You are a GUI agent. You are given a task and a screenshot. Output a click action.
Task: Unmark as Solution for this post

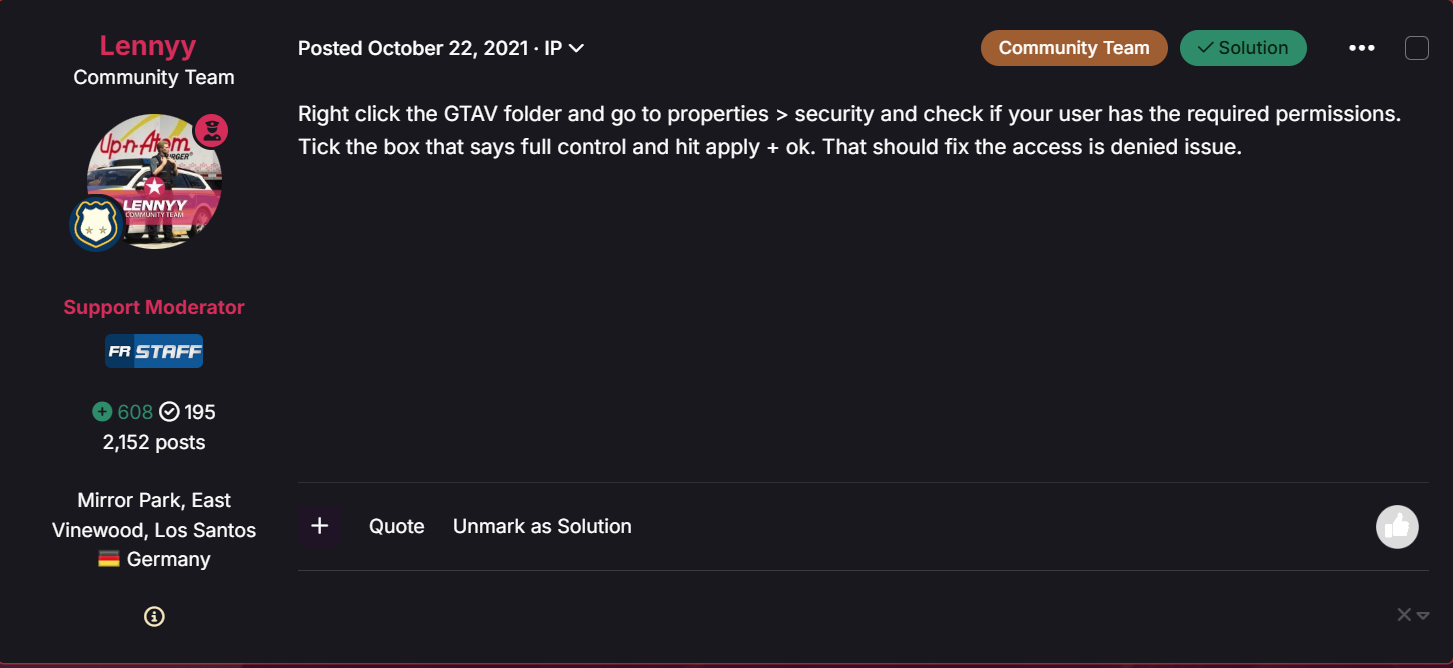tap(542, 526)
